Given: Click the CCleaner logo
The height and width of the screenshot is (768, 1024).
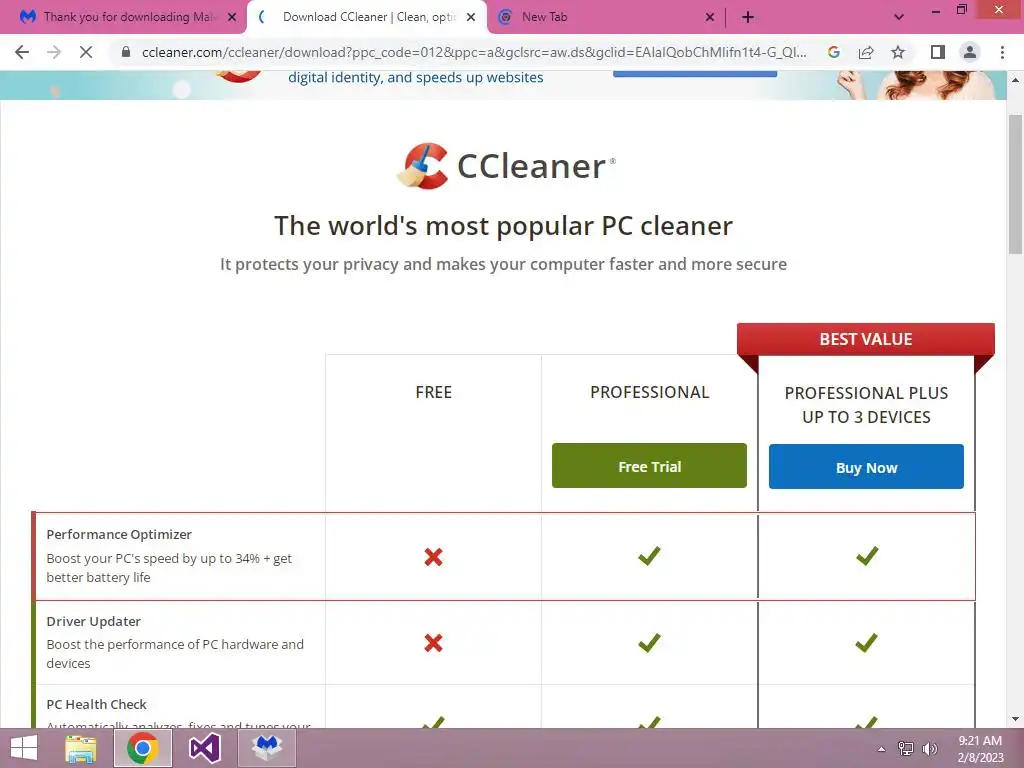Looking at the screenshot, I should 506,166.
